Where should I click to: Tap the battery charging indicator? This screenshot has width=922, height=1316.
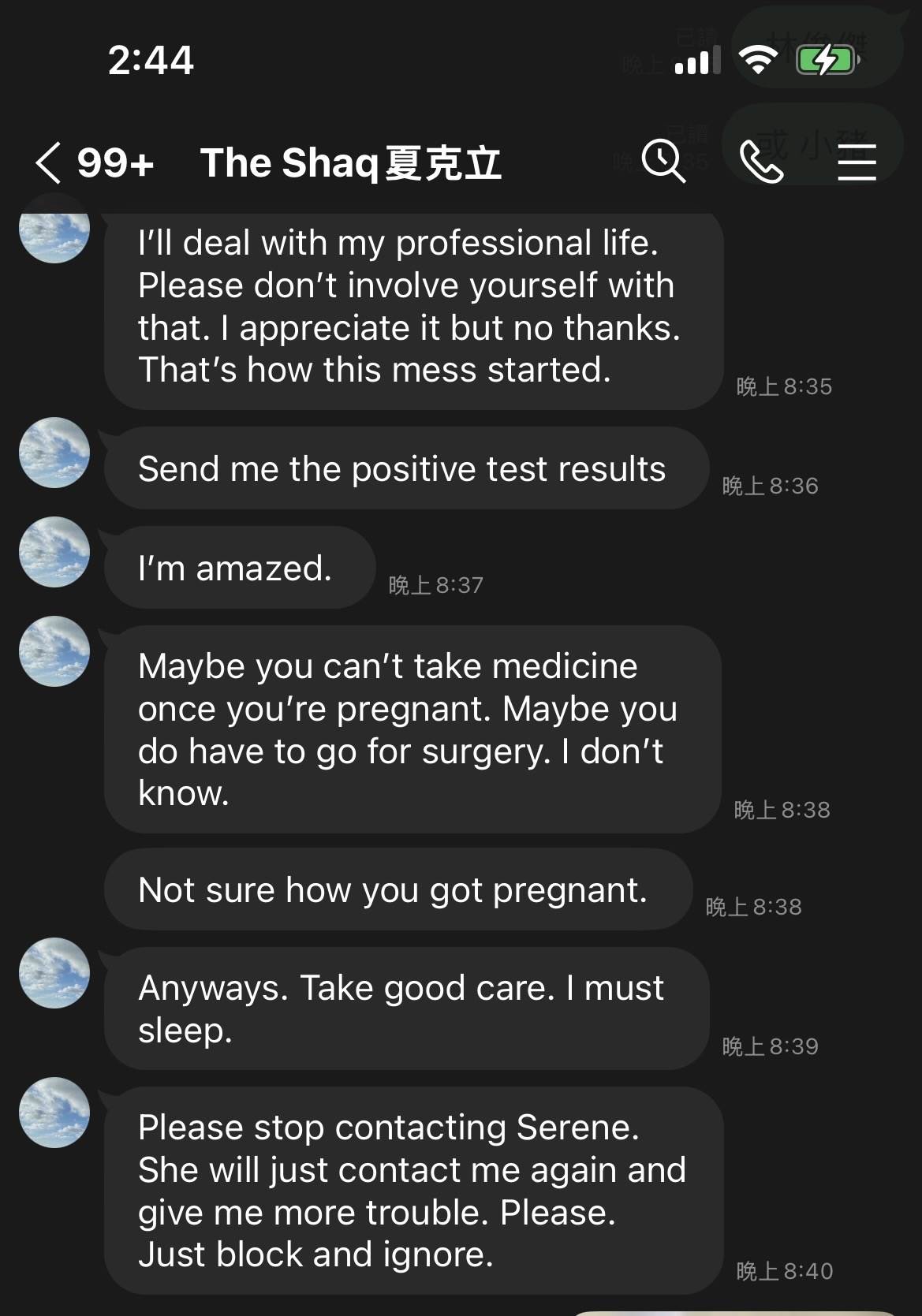pyautogui.click(x=827, y=60)
